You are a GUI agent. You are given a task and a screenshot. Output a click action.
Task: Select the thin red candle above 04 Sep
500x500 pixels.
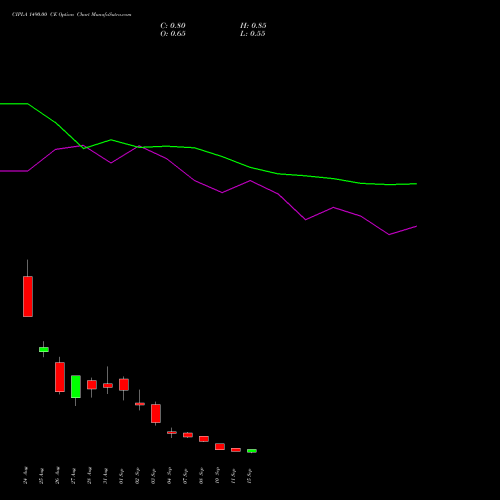(172, 432)
